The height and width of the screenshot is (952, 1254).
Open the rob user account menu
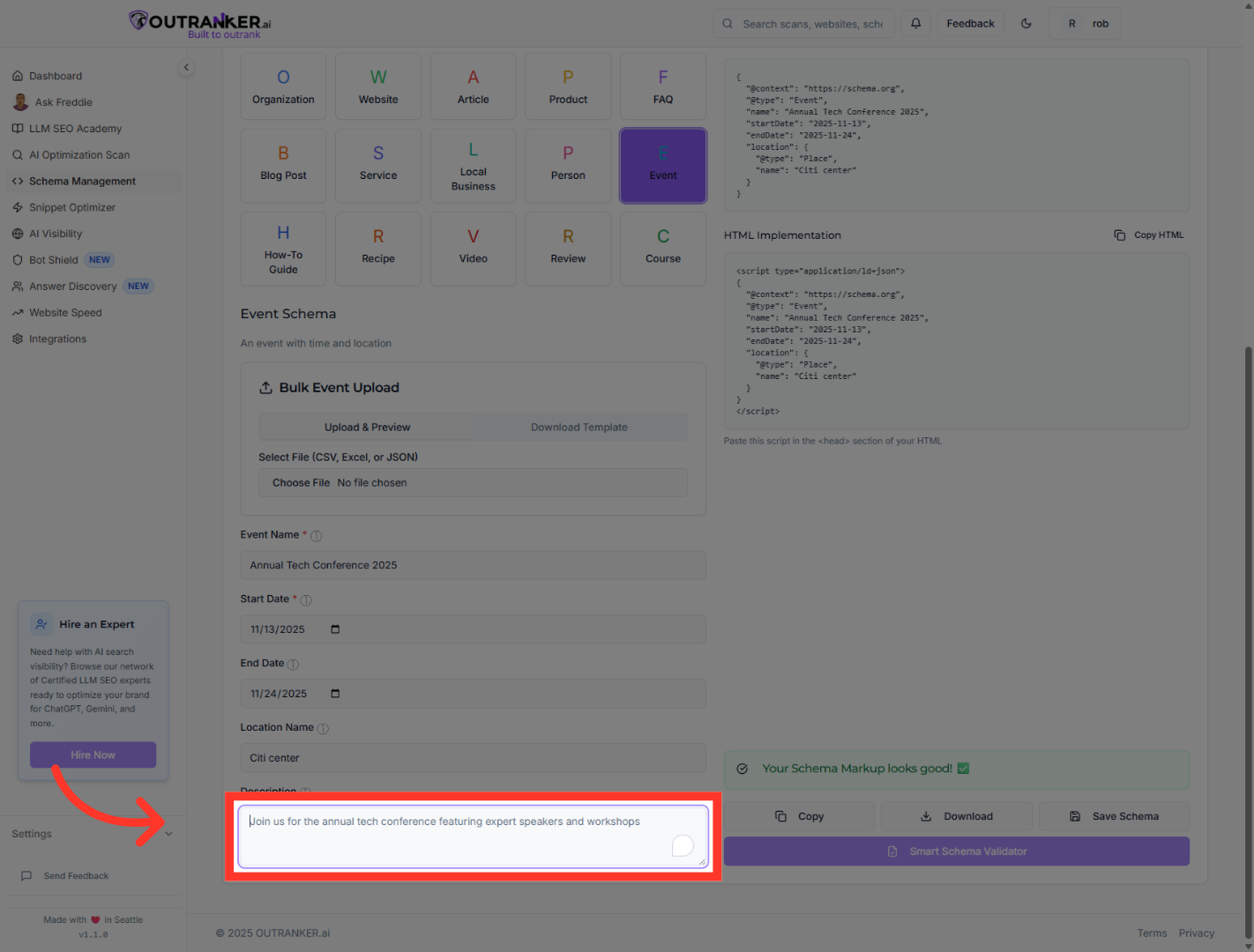[x=1085, y=24]
